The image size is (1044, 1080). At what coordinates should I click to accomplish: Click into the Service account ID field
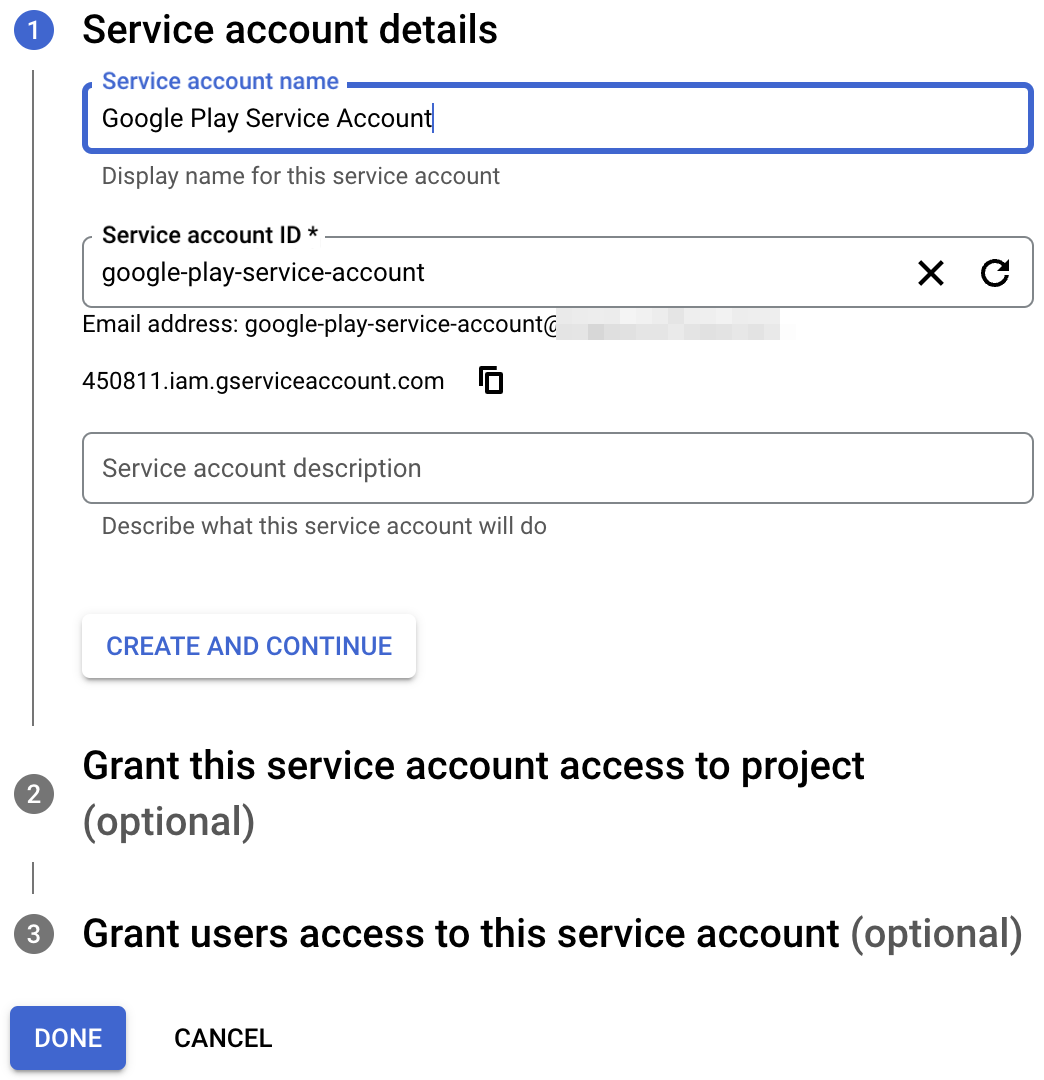[x=500, y=273]
